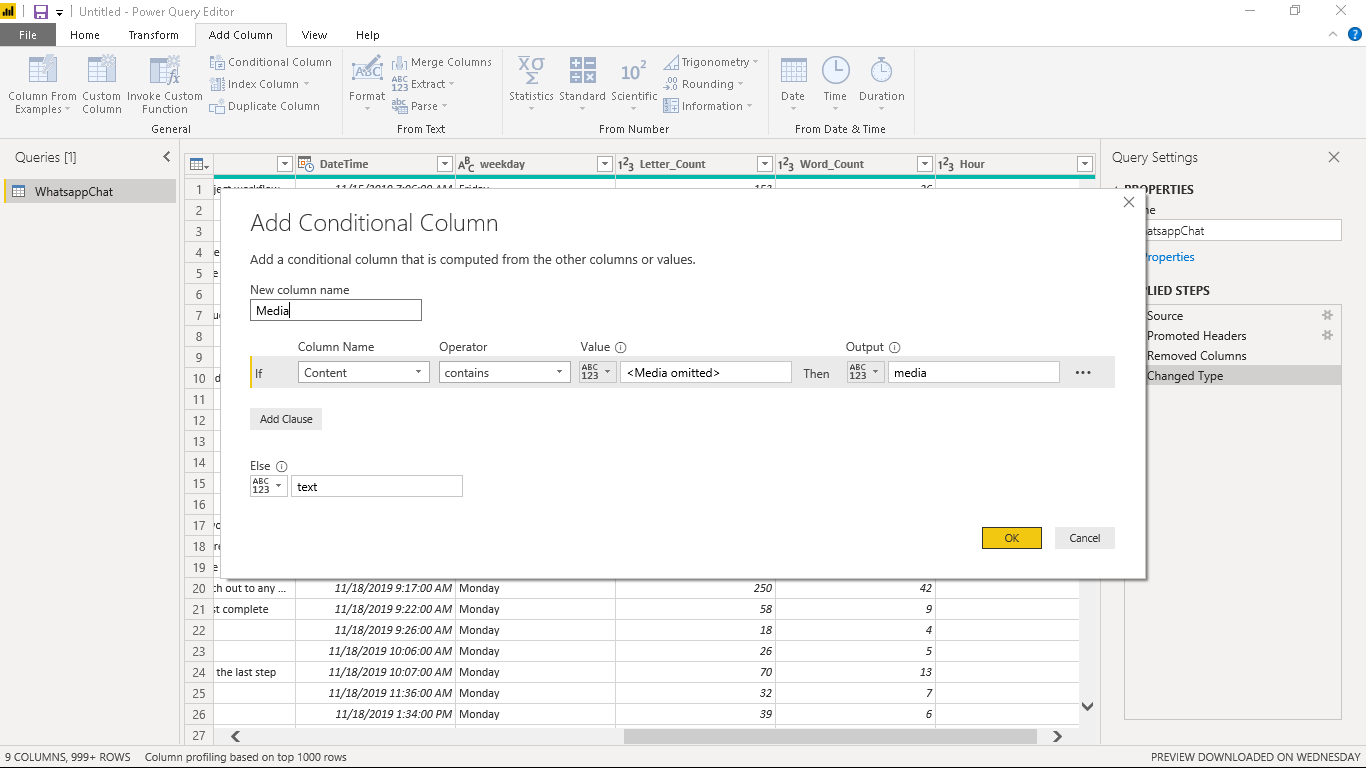Screen dimensions: 1366x768
Task: Click the Custom Column icon
Action: pos(101,71)
